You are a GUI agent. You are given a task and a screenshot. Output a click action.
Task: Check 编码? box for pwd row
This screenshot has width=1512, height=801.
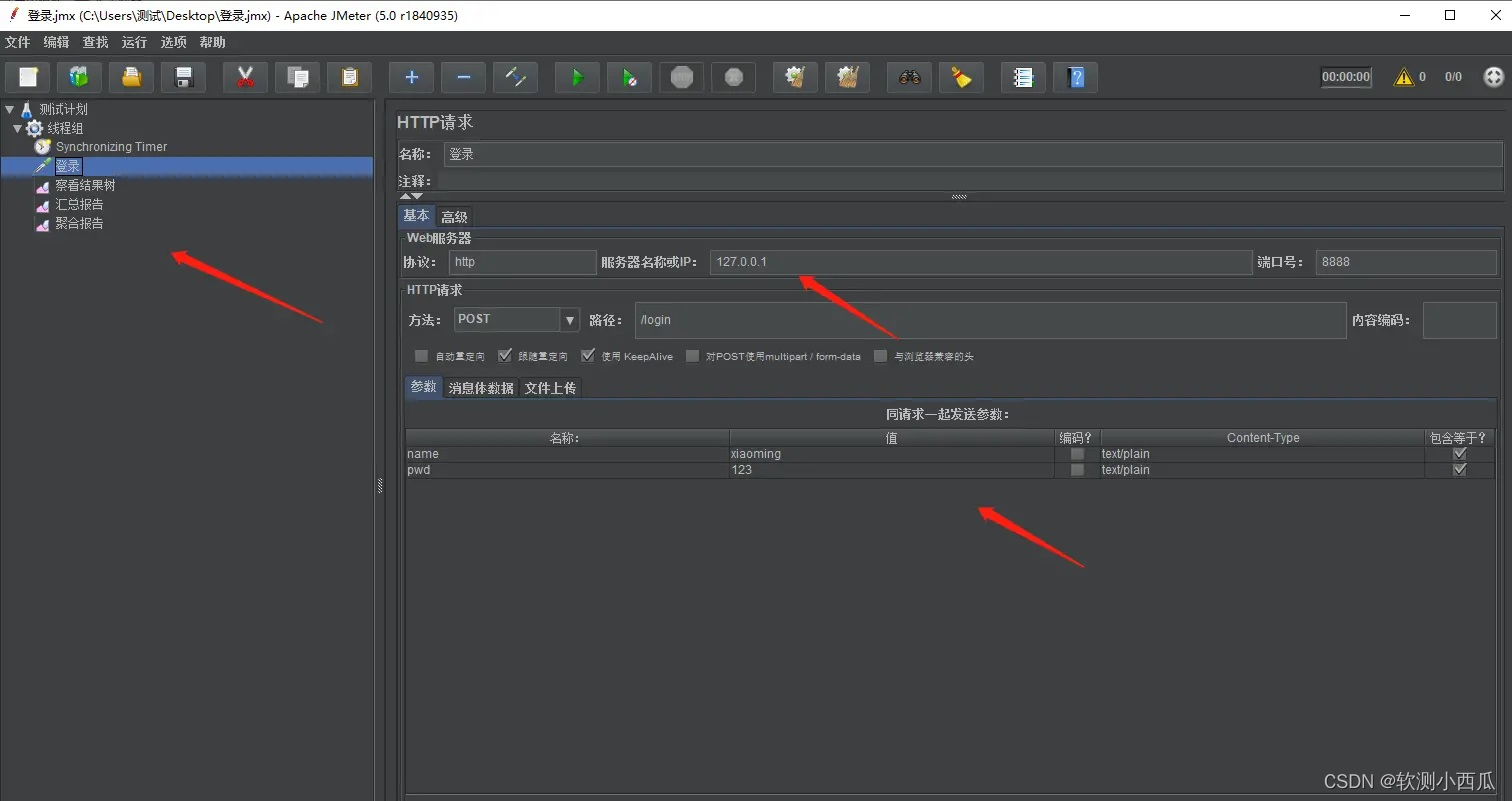pyautogui.click(x=1077, y=470)
